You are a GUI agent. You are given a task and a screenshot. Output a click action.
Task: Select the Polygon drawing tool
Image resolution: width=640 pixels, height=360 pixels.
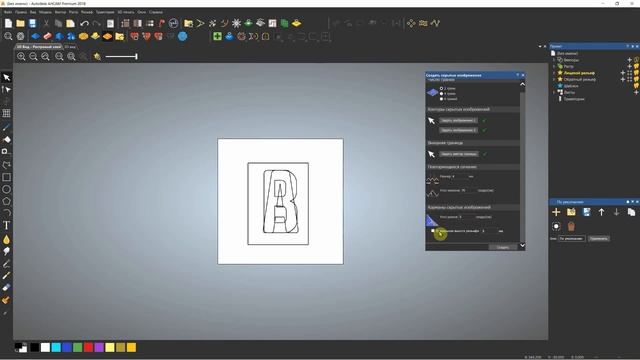click(7, 201)
